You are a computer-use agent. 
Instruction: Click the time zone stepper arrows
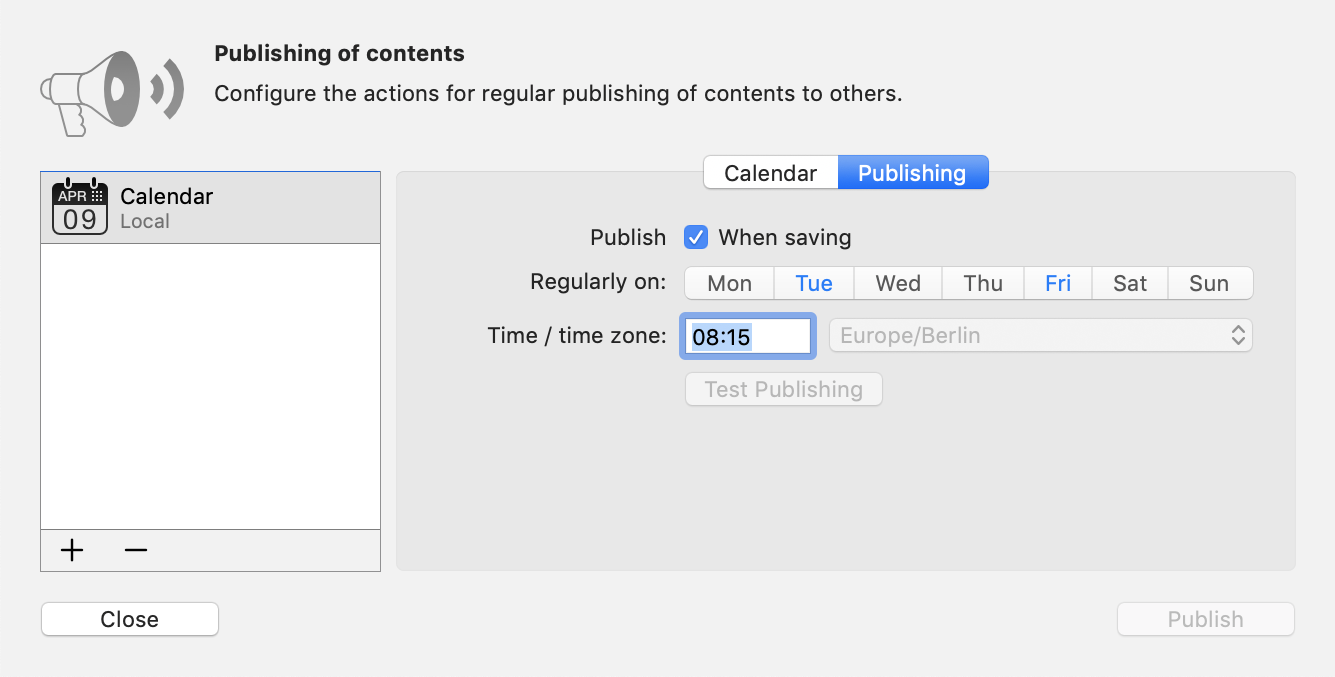1239,335
